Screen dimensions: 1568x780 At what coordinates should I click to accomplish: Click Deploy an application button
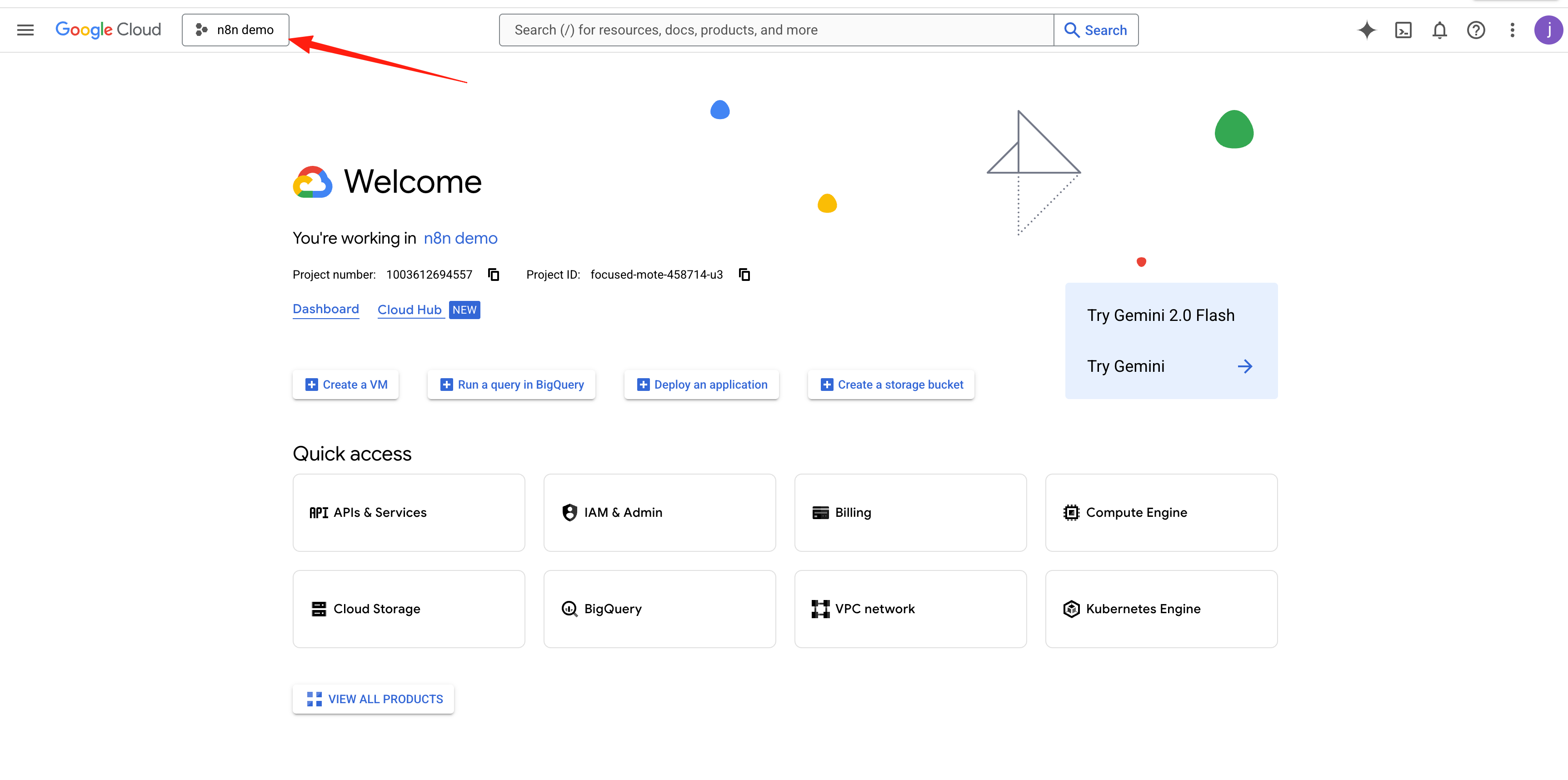701,385
